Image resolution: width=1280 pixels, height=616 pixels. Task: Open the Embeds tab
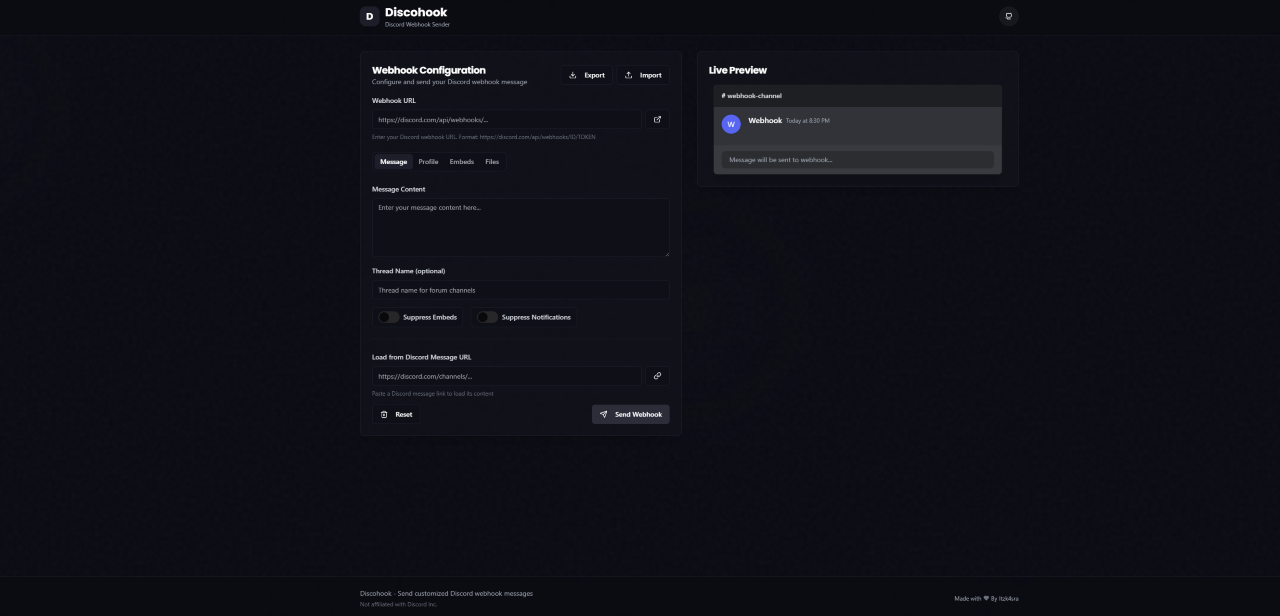point(461,161)
